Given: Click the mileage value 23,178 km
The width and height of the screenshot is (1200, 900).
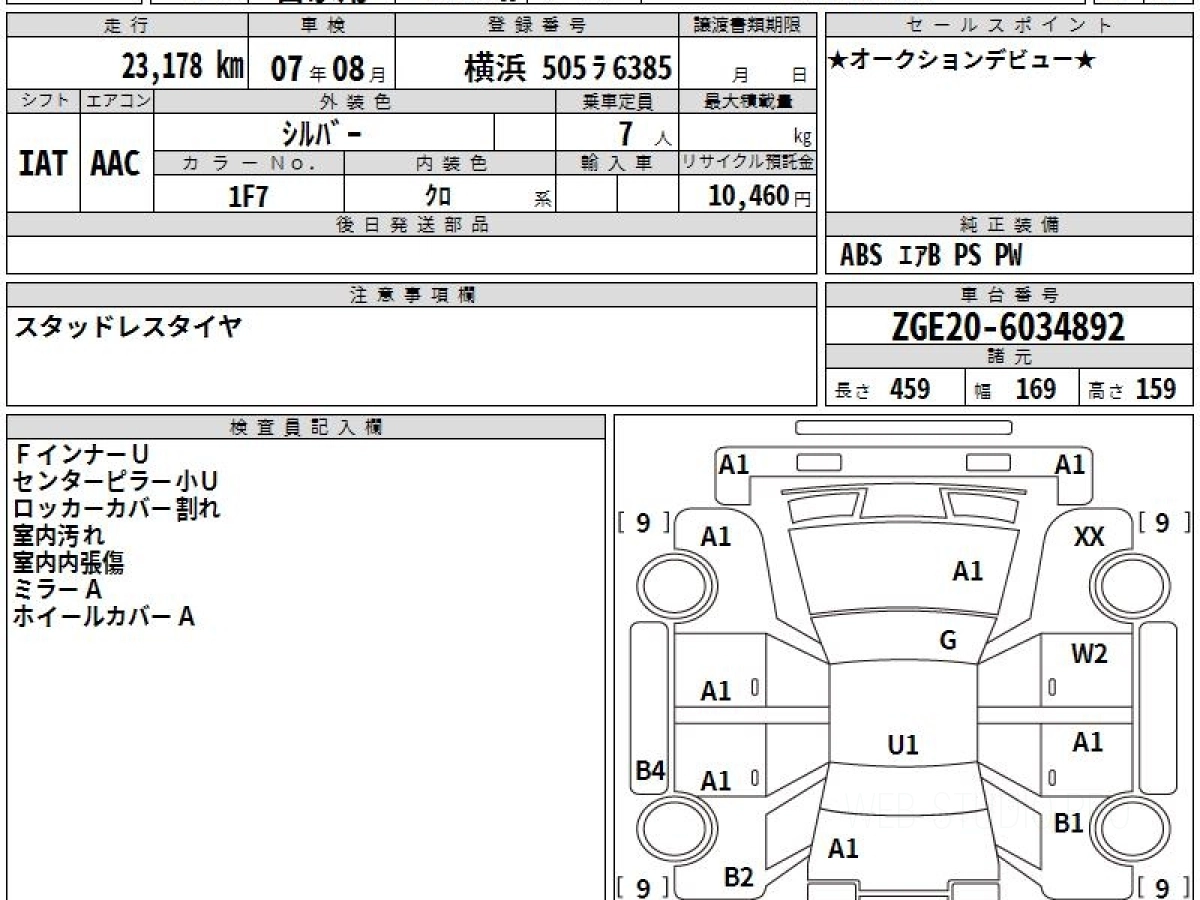Looking at the screenshot, I should click(x=182, y=67).
